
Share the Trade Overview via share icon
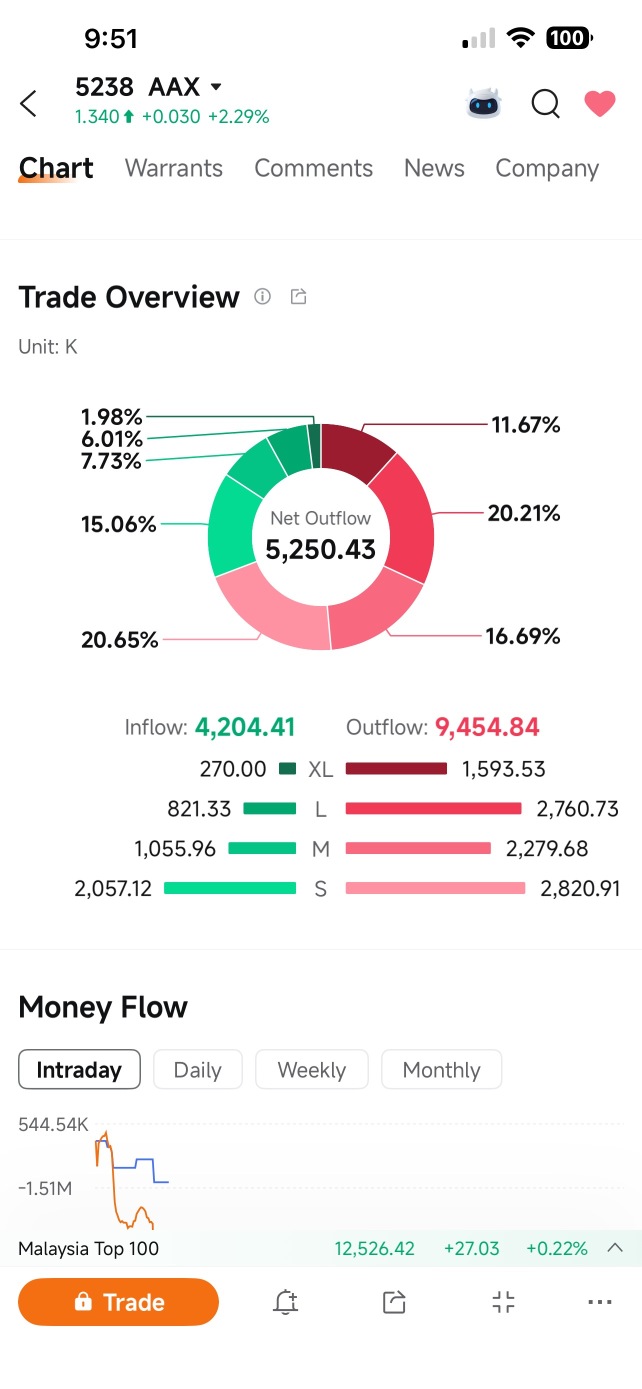click(298, 297)
